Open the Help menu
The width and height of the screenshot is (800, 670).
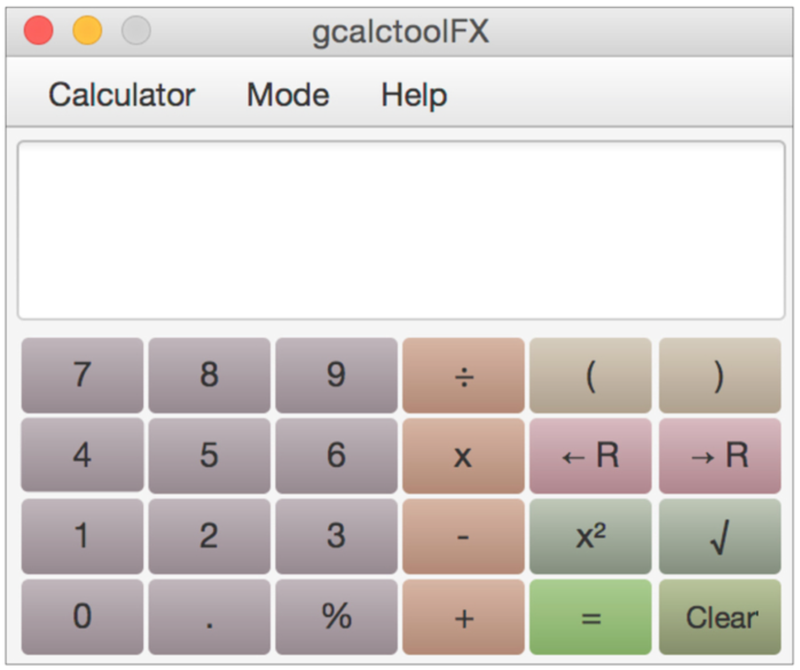414,95
